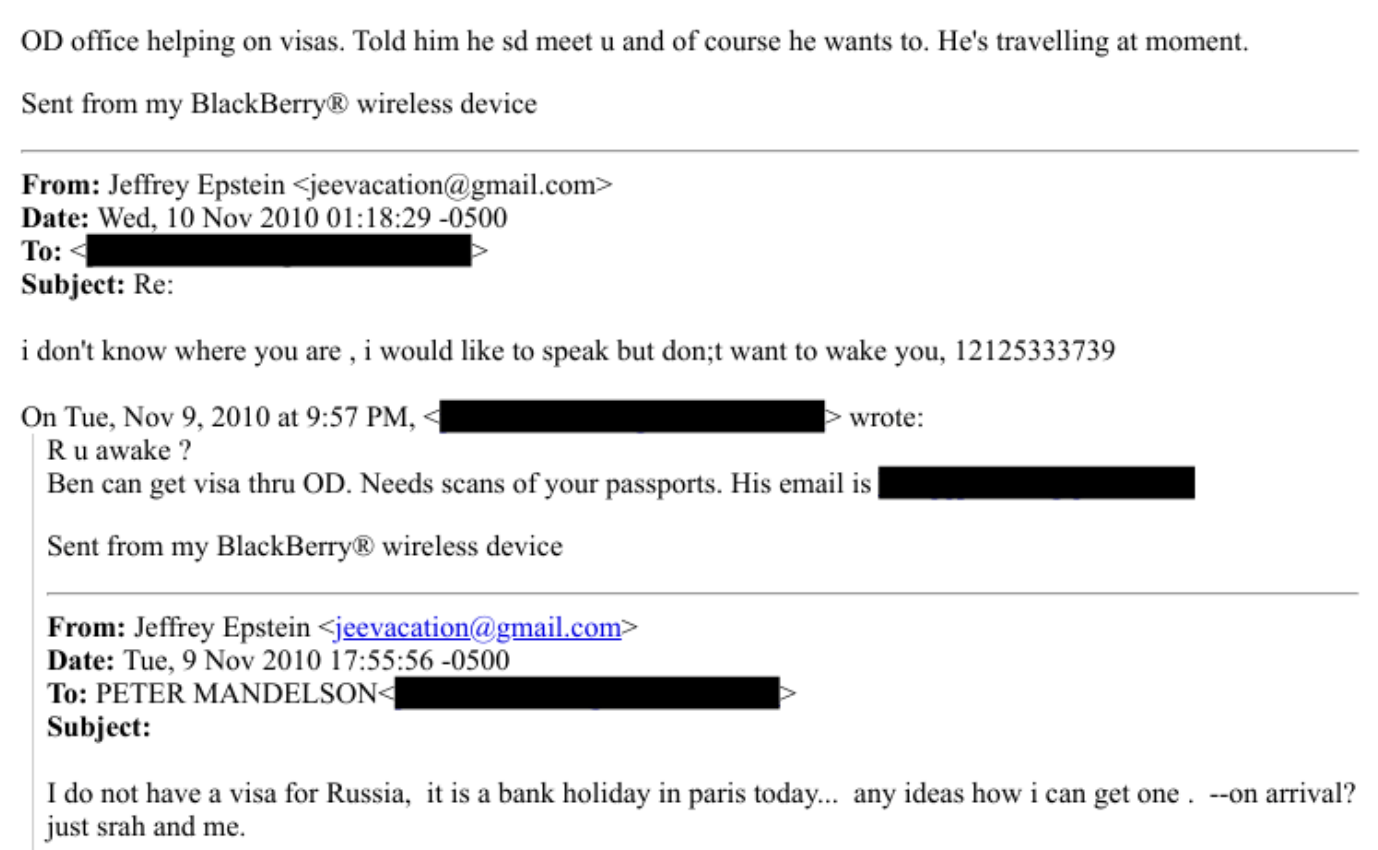1378x850 pixels.
Task: Click the "OD office helping on visas" line
Action: click(x=300, y=44)
